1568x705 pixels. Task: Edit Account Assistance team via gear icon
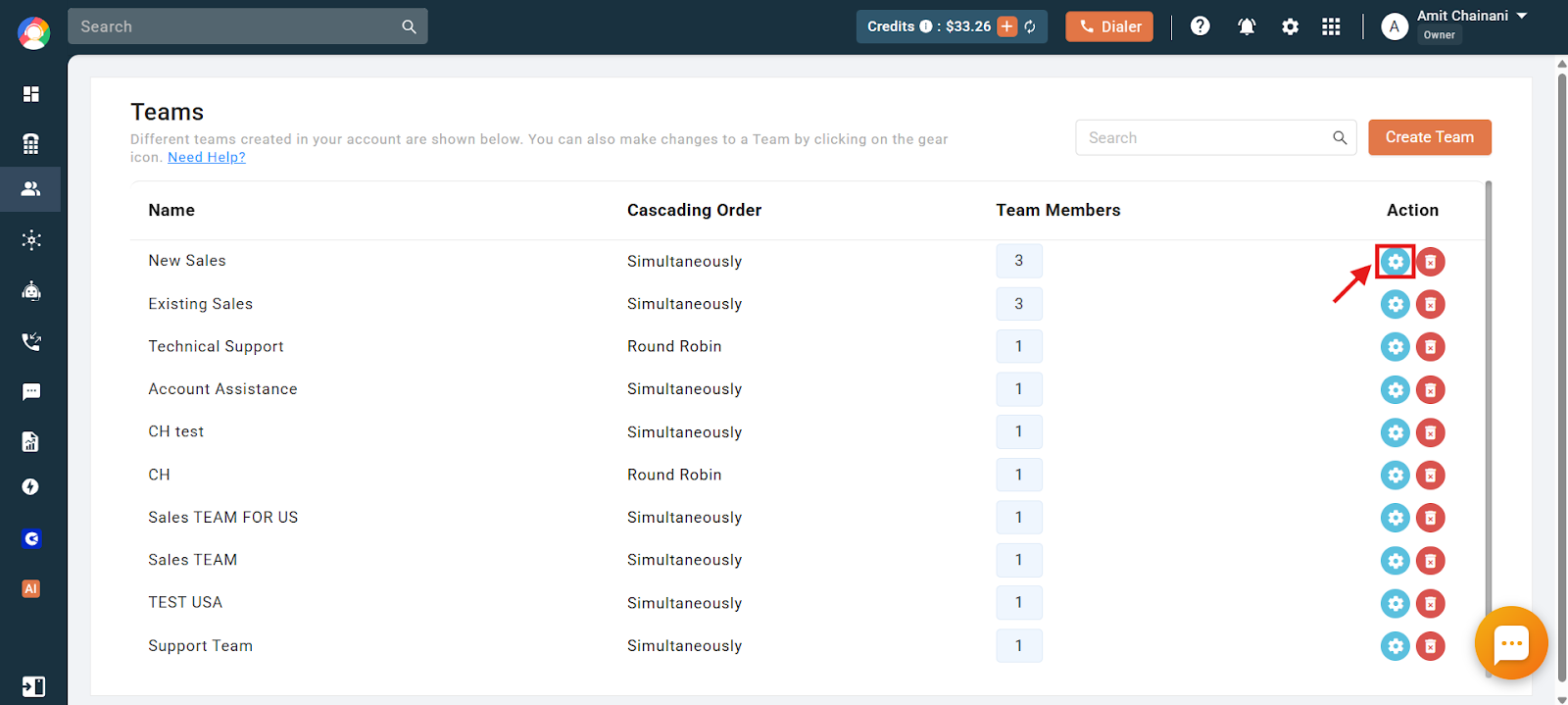coord(1396,389)
